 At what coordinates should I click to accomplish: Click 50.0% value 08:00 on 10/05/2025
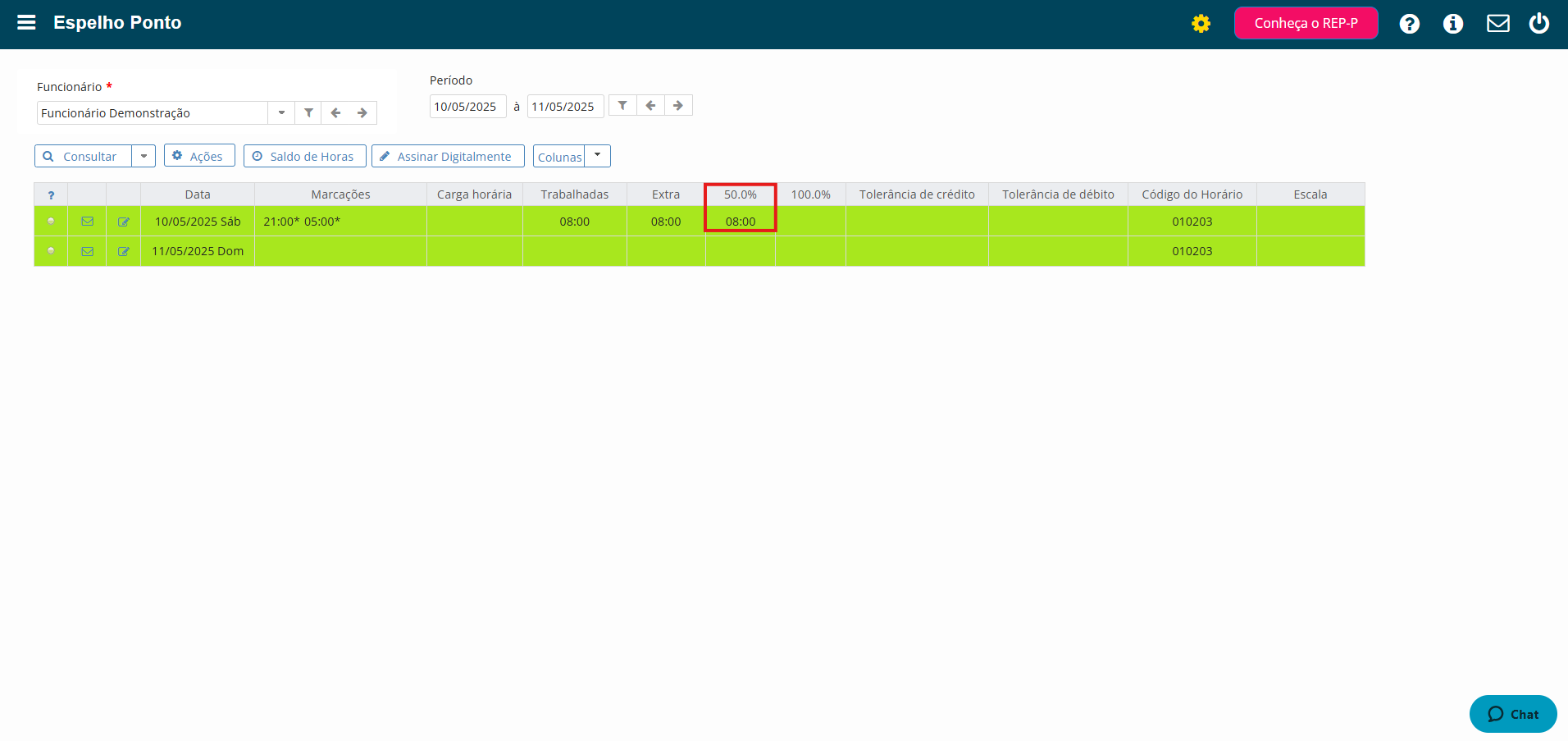[741, 222]
